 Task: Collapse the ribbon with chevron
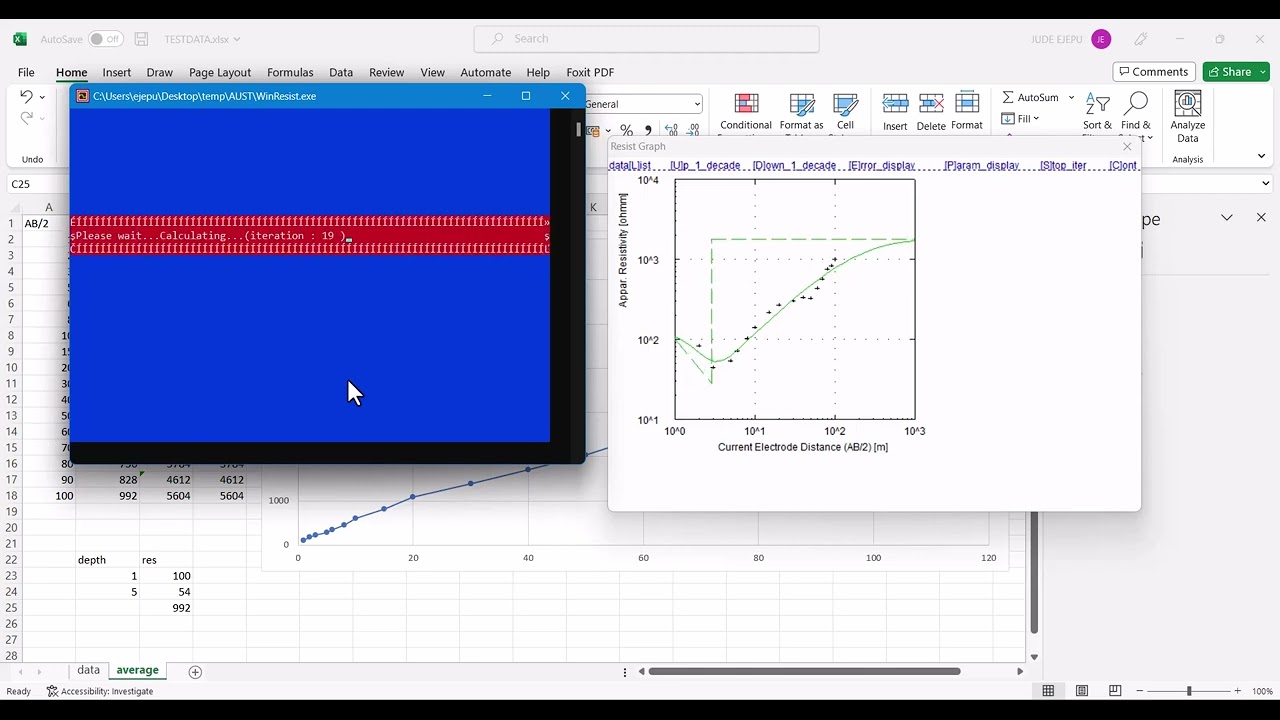tap(1261, 156)
